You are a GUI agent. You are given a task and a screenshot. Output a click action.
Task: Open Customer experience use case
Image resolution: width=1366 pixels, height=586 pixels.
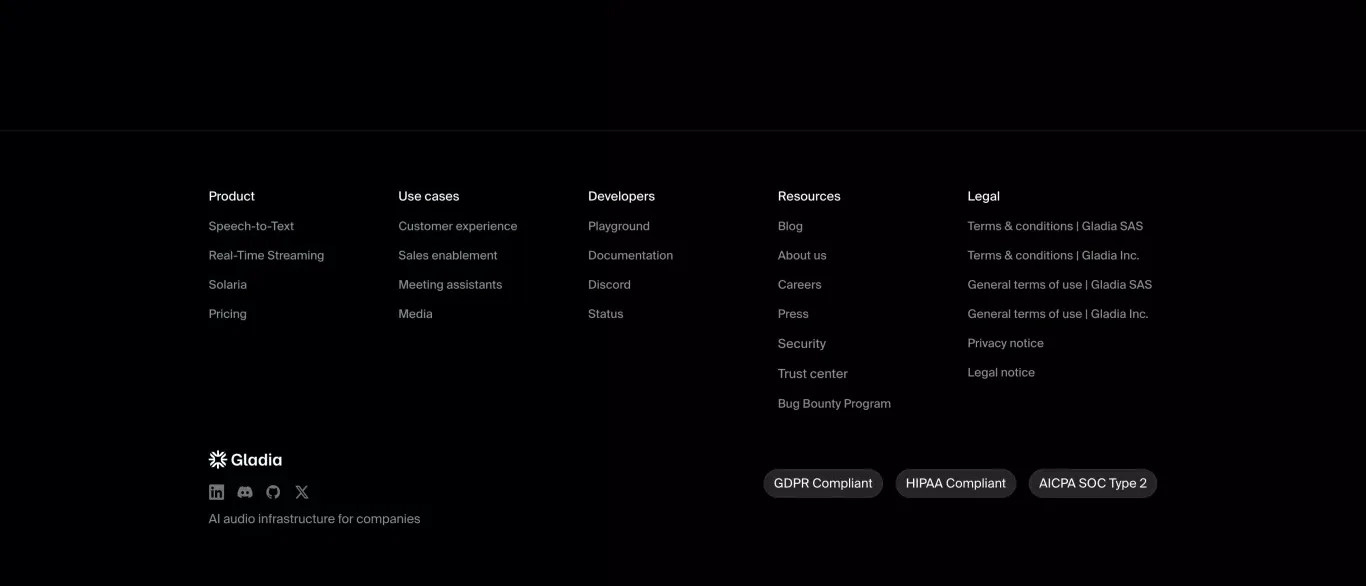[x=458, y=226]
